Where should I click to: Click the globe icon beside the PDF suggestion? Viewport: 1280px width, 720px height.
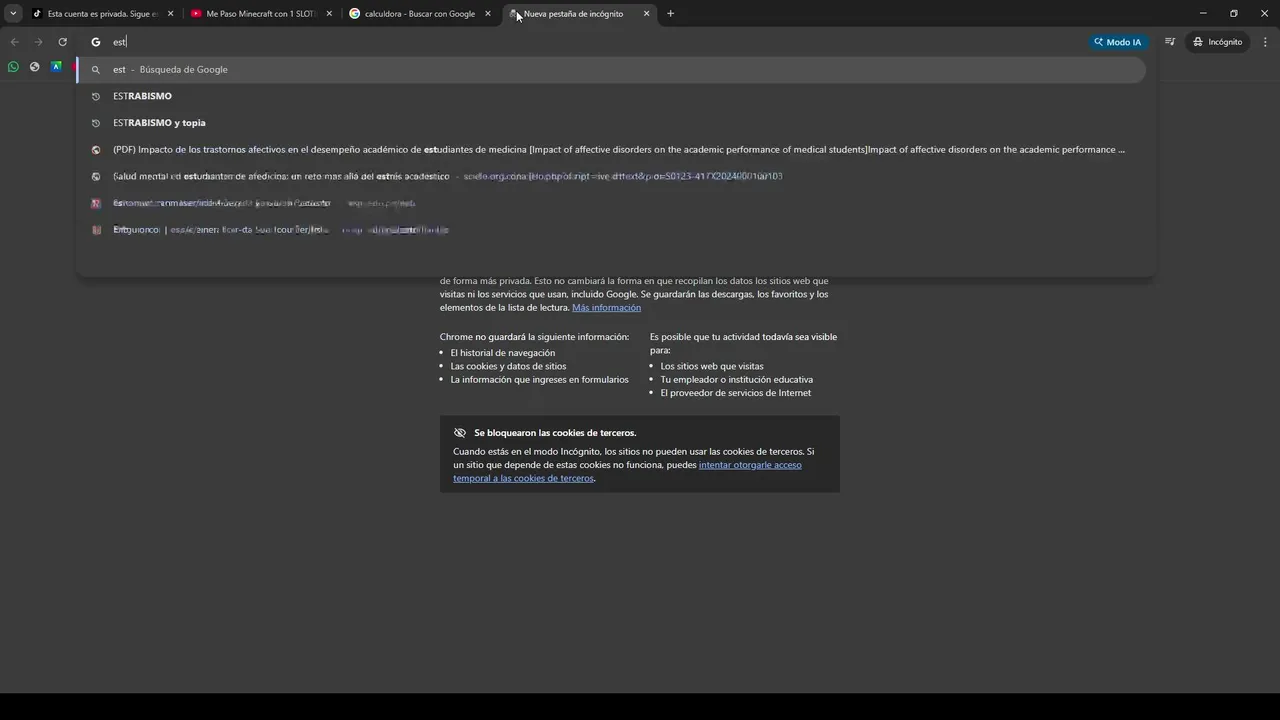96,150
